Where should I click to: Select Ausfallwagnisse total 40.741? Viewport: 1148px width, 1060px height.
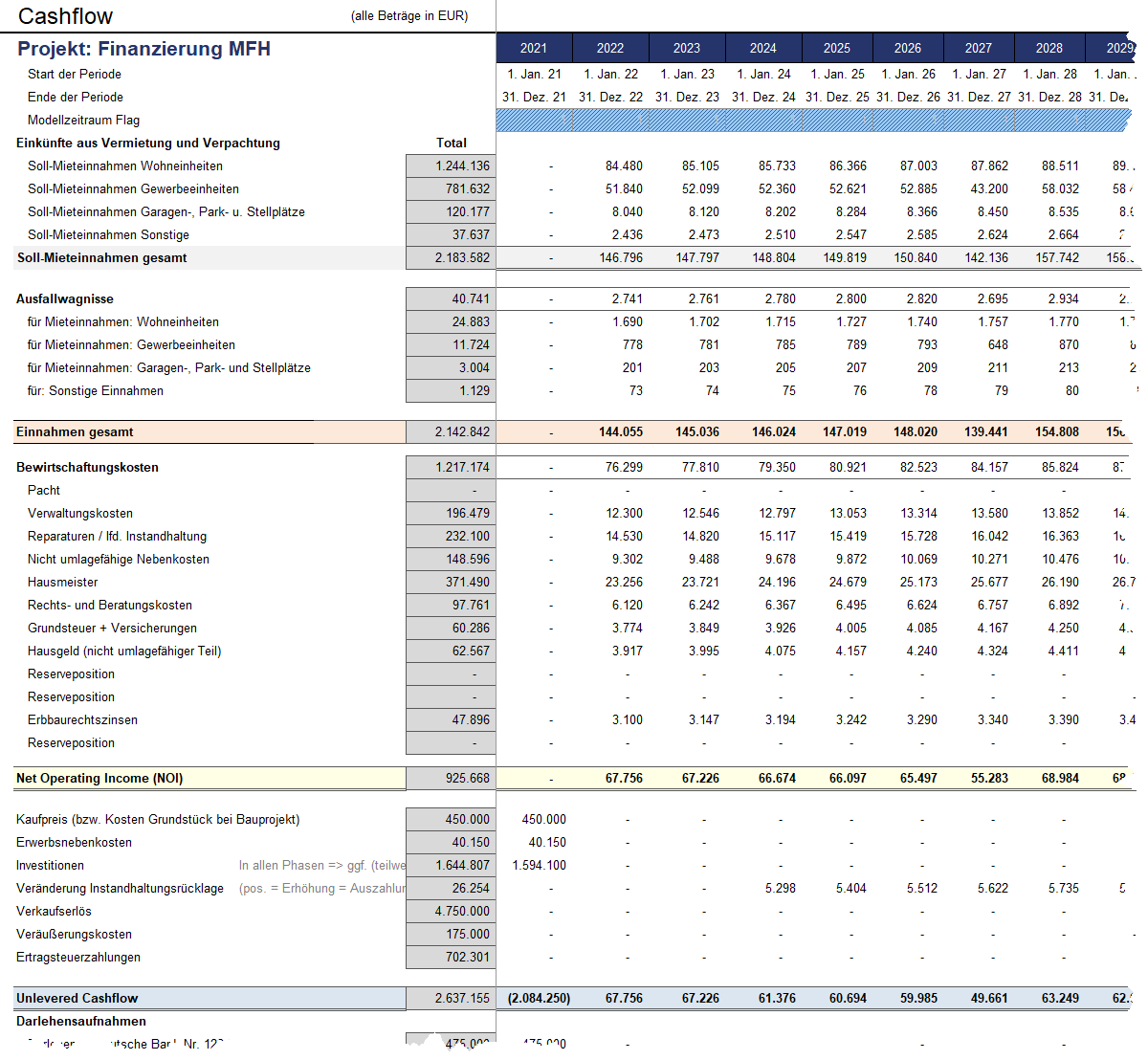[x=451, y=298]
